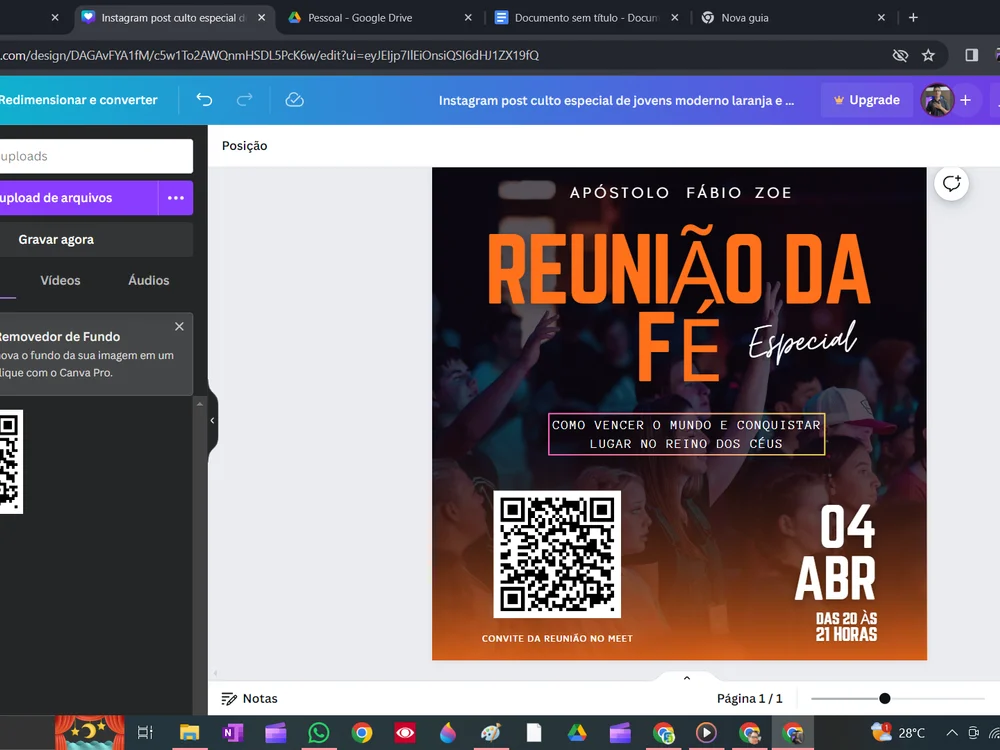Viewport: 1000px width, 750px height.
Task: Switch to the Áudios tab
Action: [148, 280]
